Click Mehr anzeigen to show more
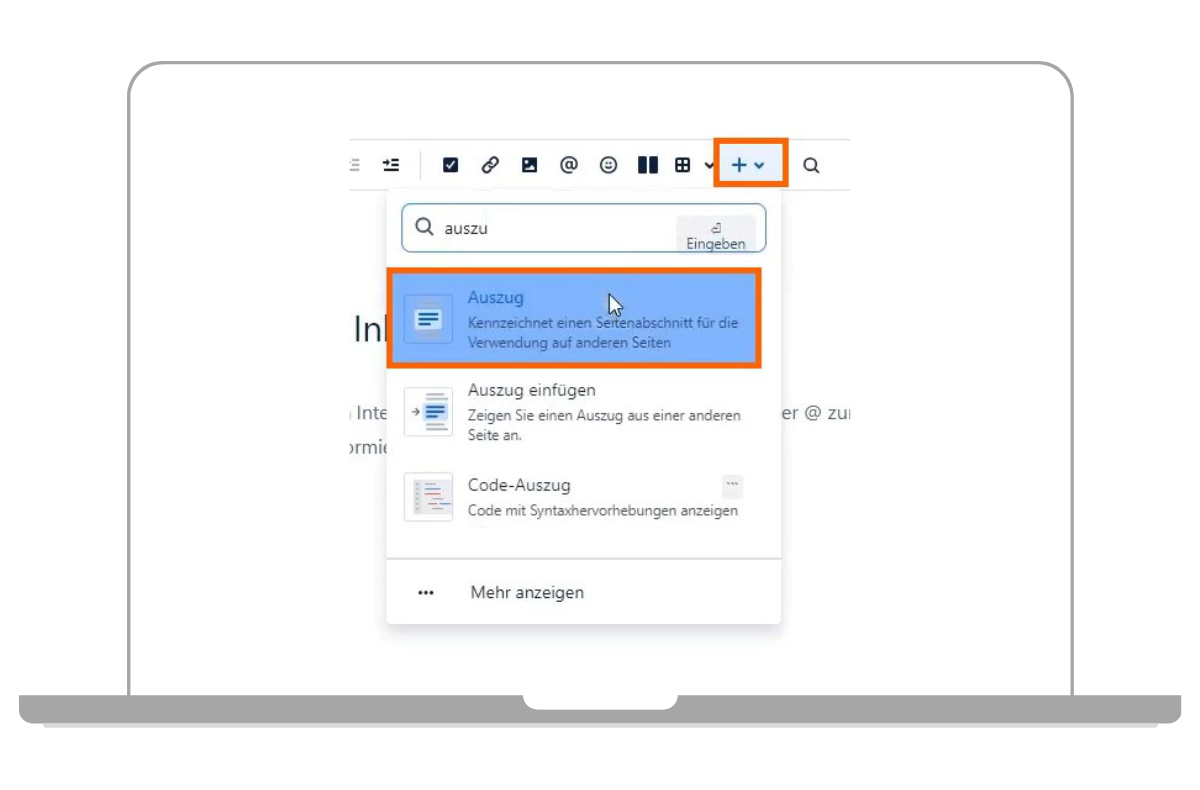The width and height of the screenshot is (1200, 790). [527, 592]
